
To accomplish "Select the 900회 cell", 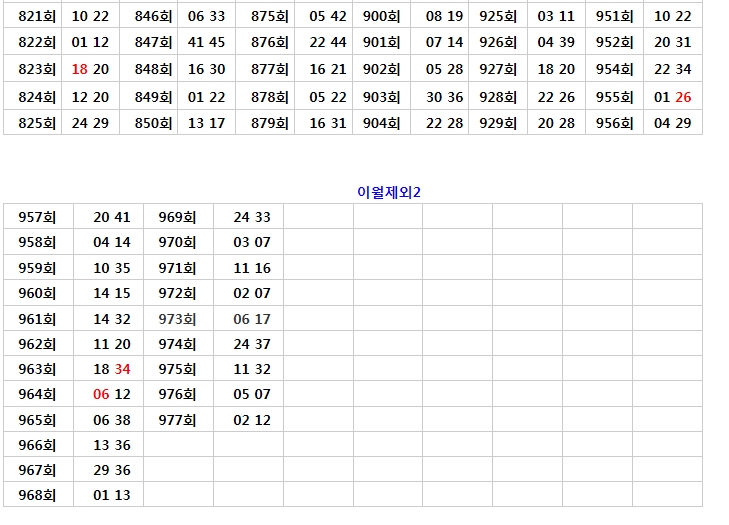I will click(381, 16).
